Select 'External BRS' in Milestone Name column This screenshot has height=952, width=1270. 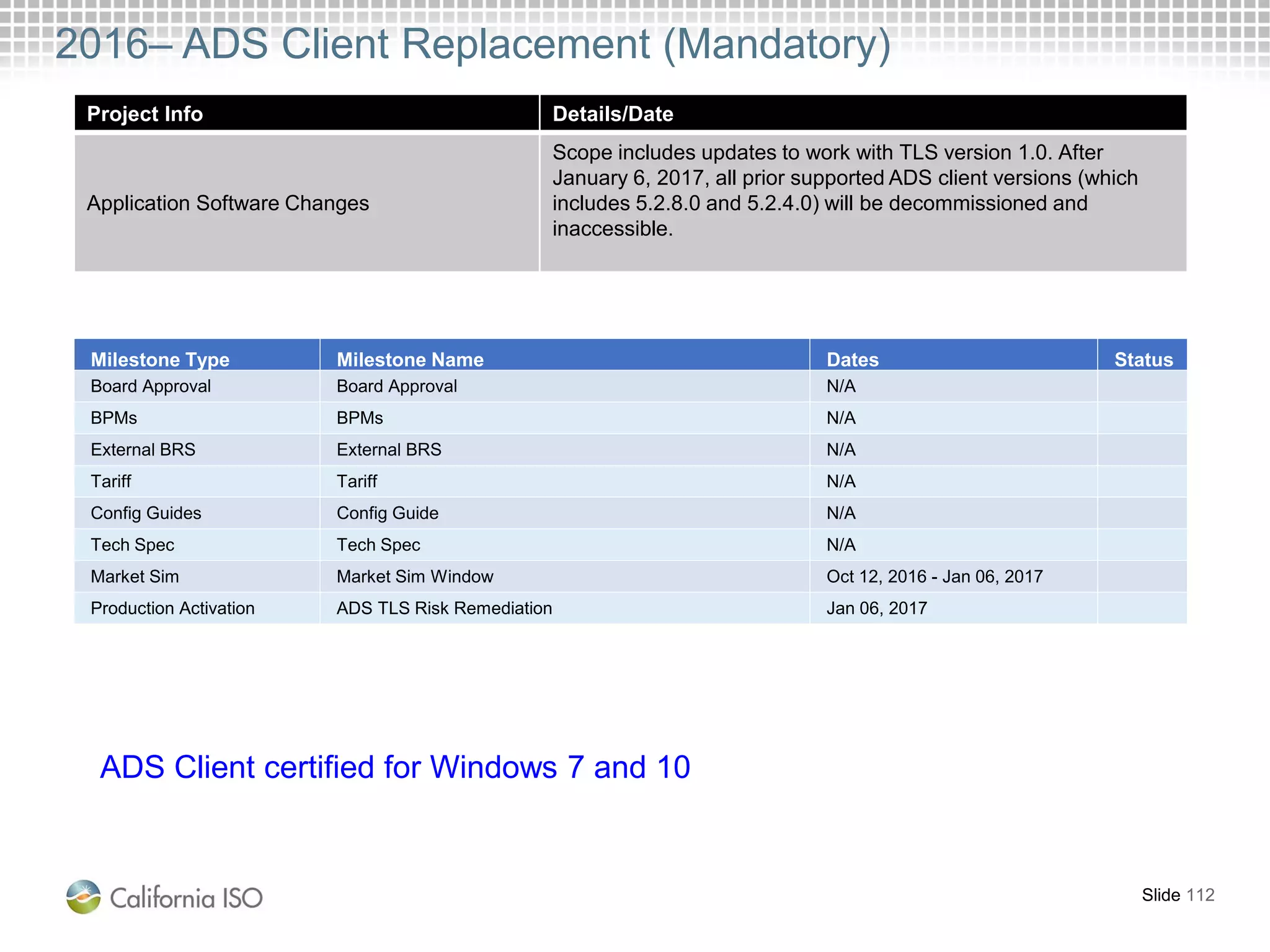(x=389, y=450)
